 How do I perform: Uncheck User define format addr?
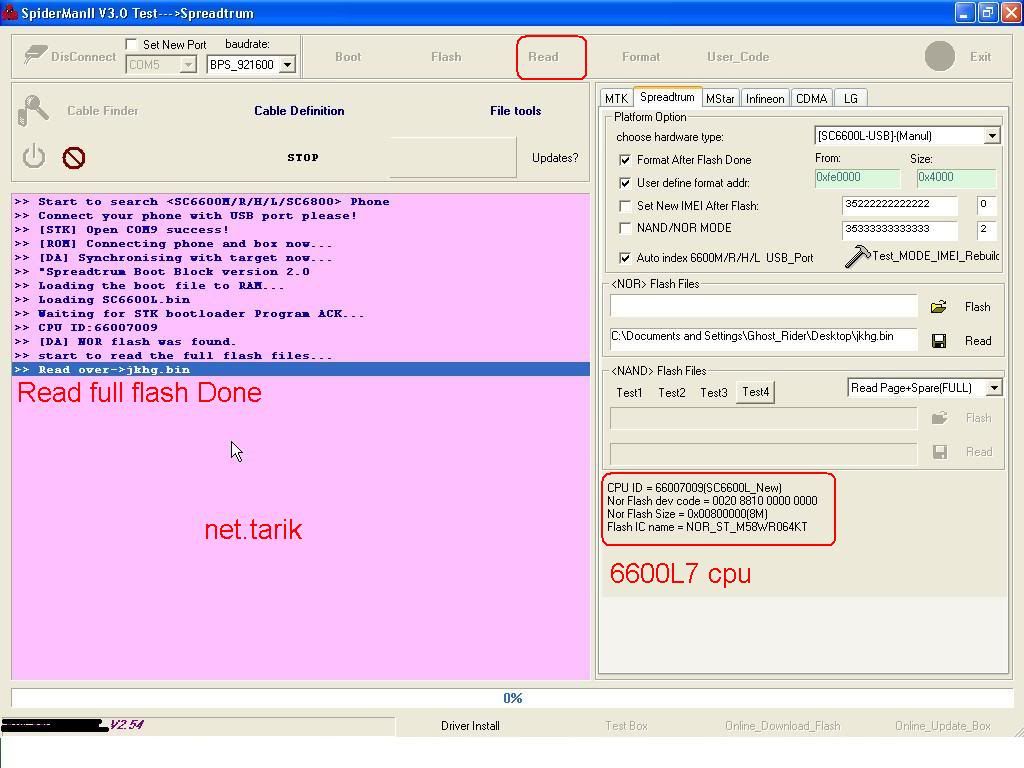[625, 183]
